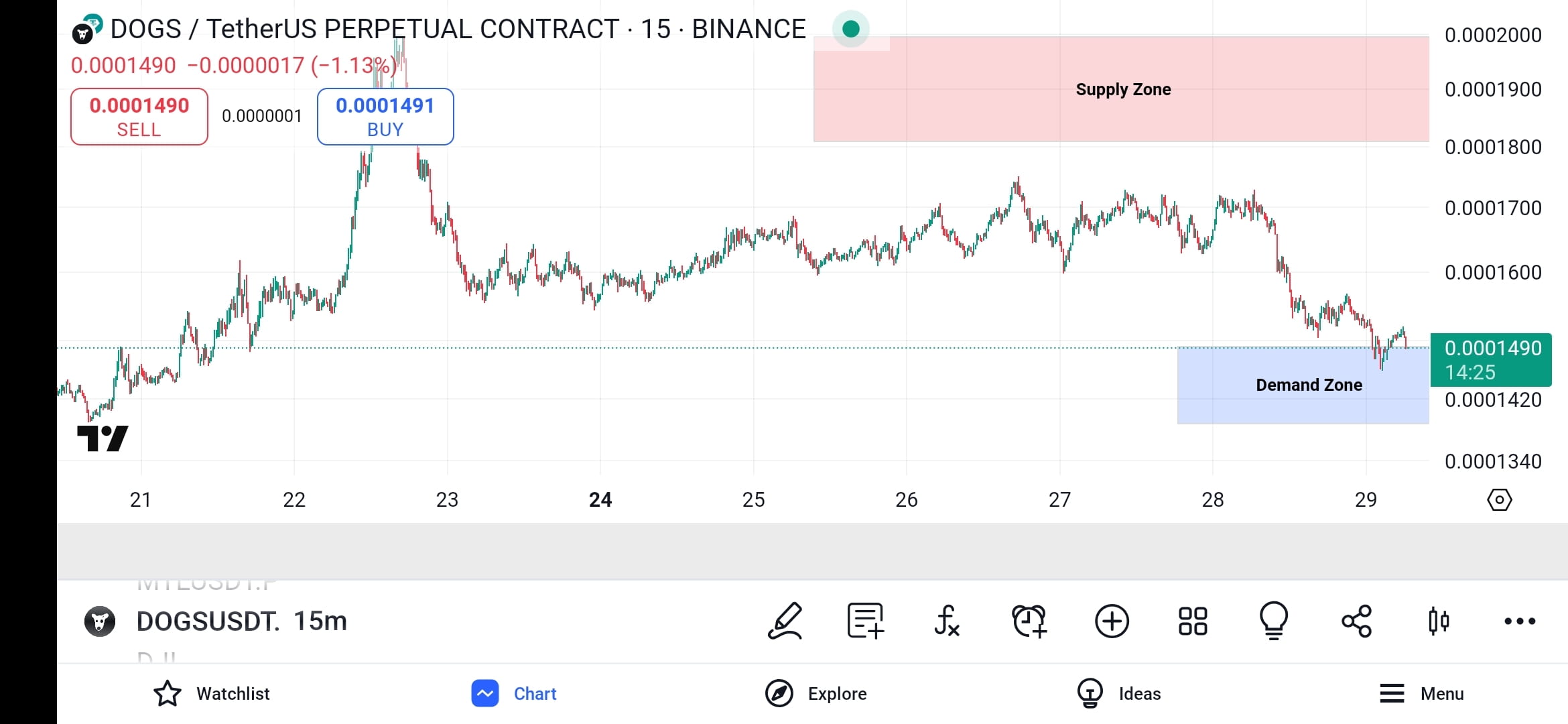Toggle the Supply Zone highlight box

click(x=1123, y=89)
